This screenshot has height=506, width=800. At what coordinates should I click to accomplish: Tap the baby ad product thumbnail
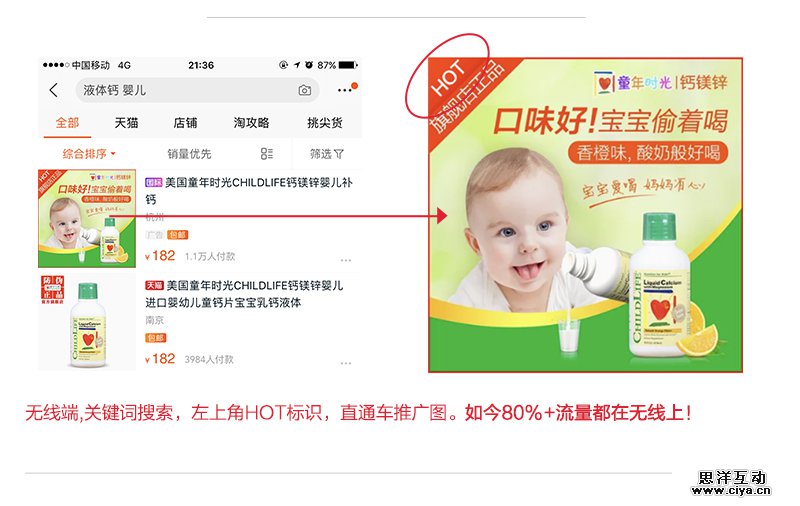[87, 218]
